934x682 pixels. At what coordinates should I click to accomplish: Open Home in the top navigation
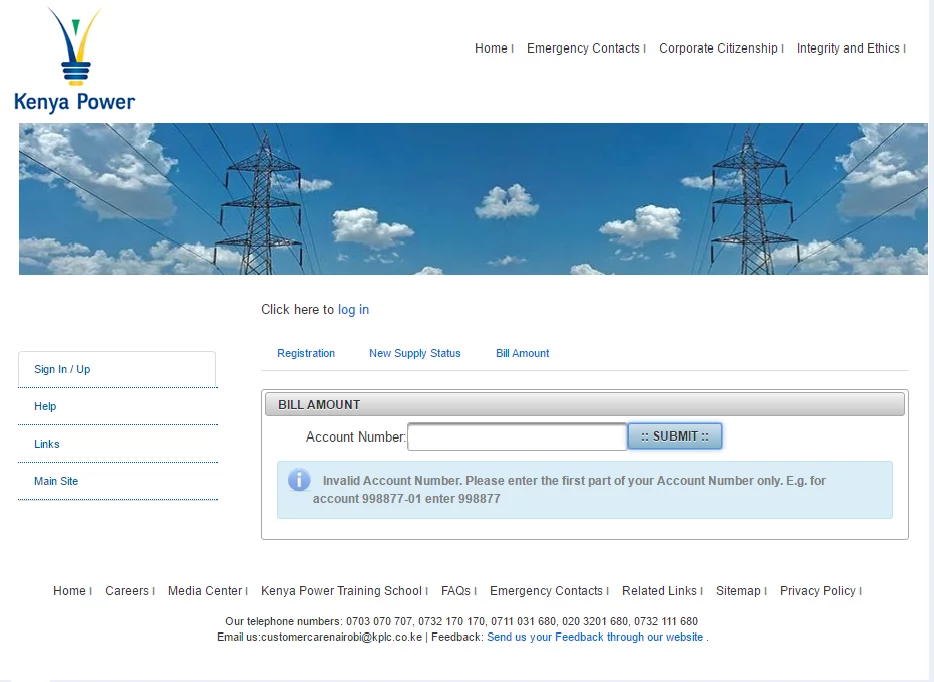491,48
